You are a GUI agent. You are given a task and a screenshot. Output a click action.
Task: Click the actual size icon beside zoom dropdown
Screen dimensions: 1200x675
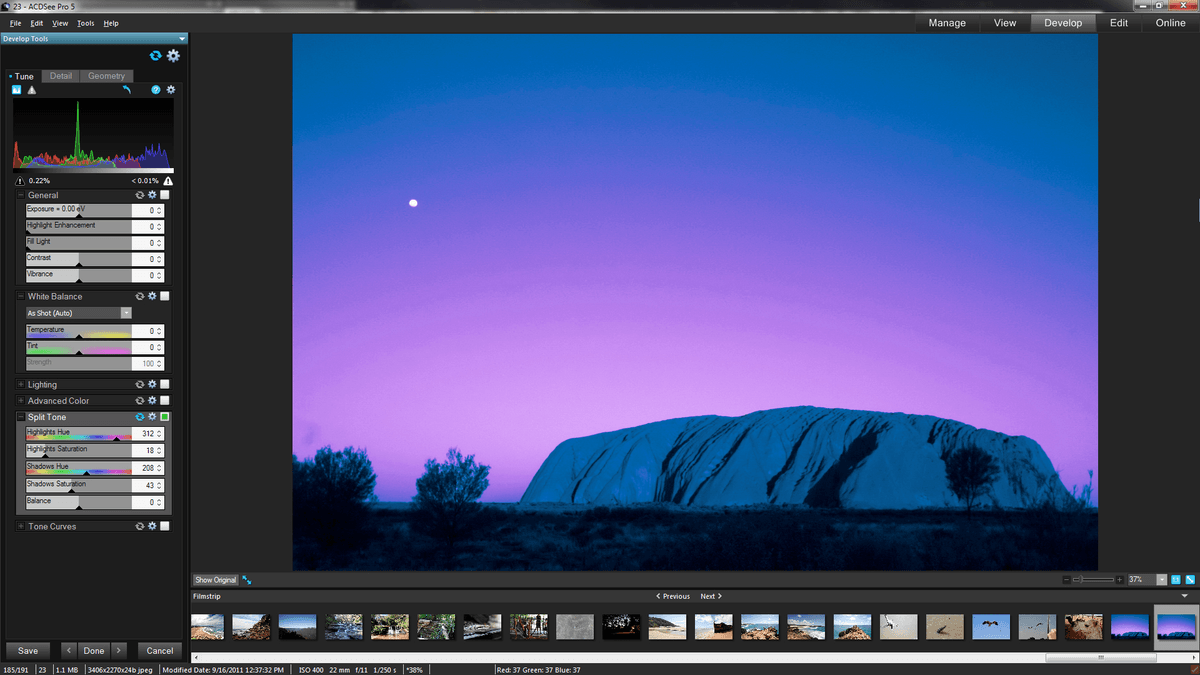pos(1176,580)
